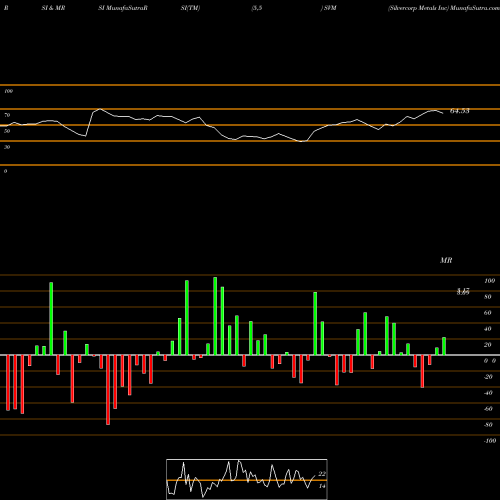500x500 pixels.
Task: Click the 80 label on MR axis
Action: [x=488, y=297]
